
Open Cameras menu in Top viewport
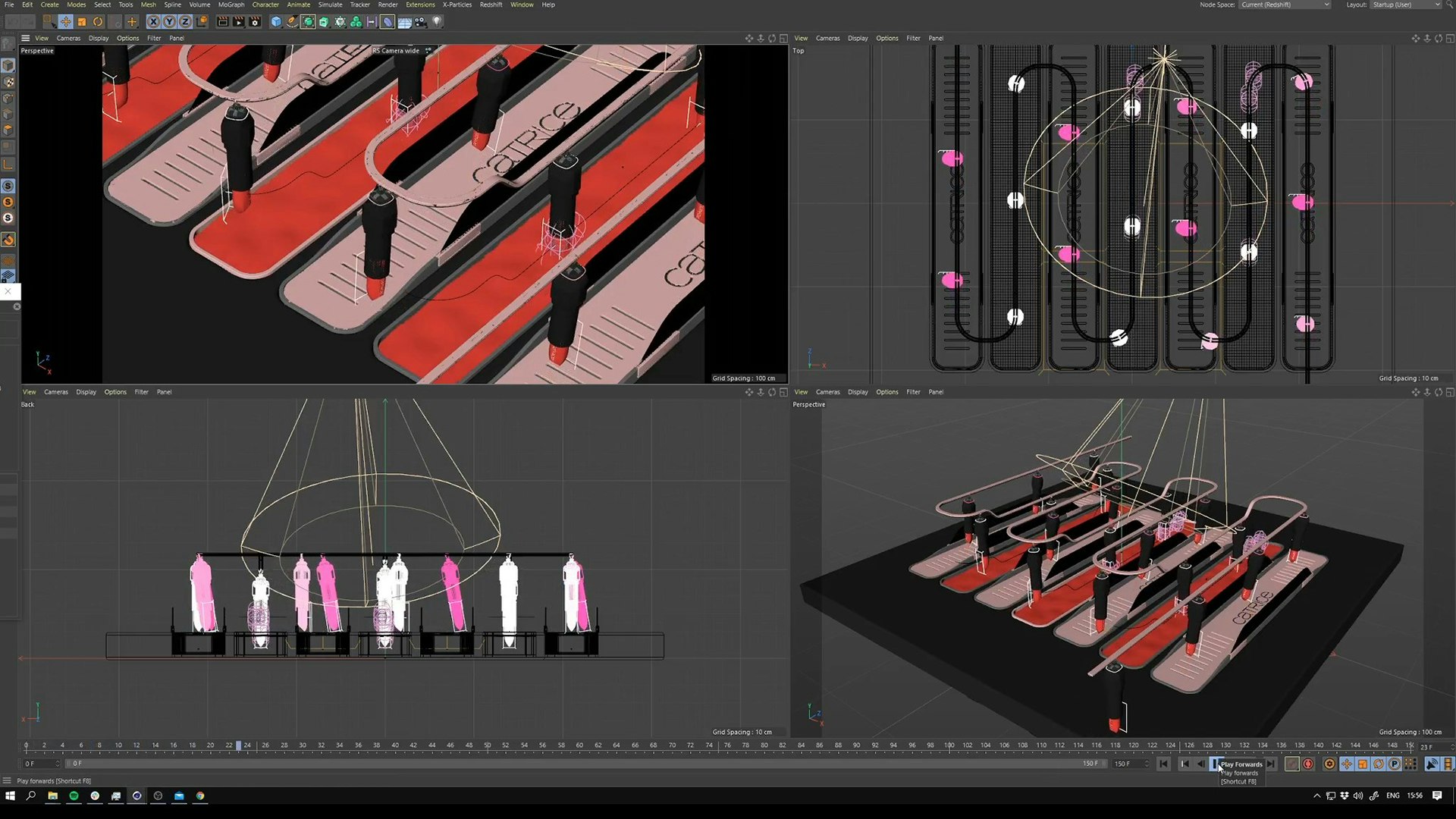click(827, 38)
